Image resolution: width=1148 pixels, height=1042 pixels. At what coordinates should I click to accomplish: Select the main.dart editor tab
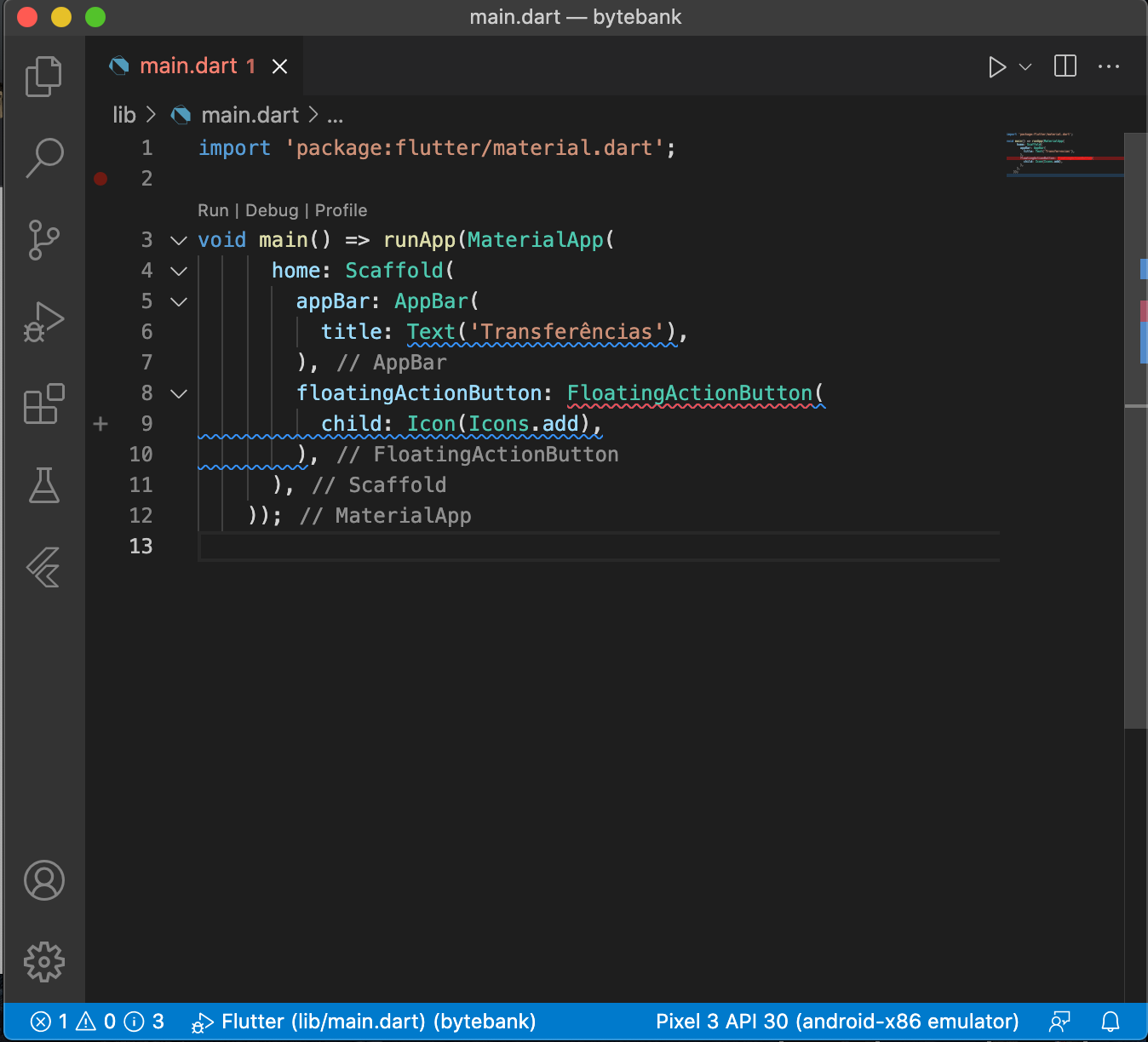pyautogui.click(x=195, y=66)
